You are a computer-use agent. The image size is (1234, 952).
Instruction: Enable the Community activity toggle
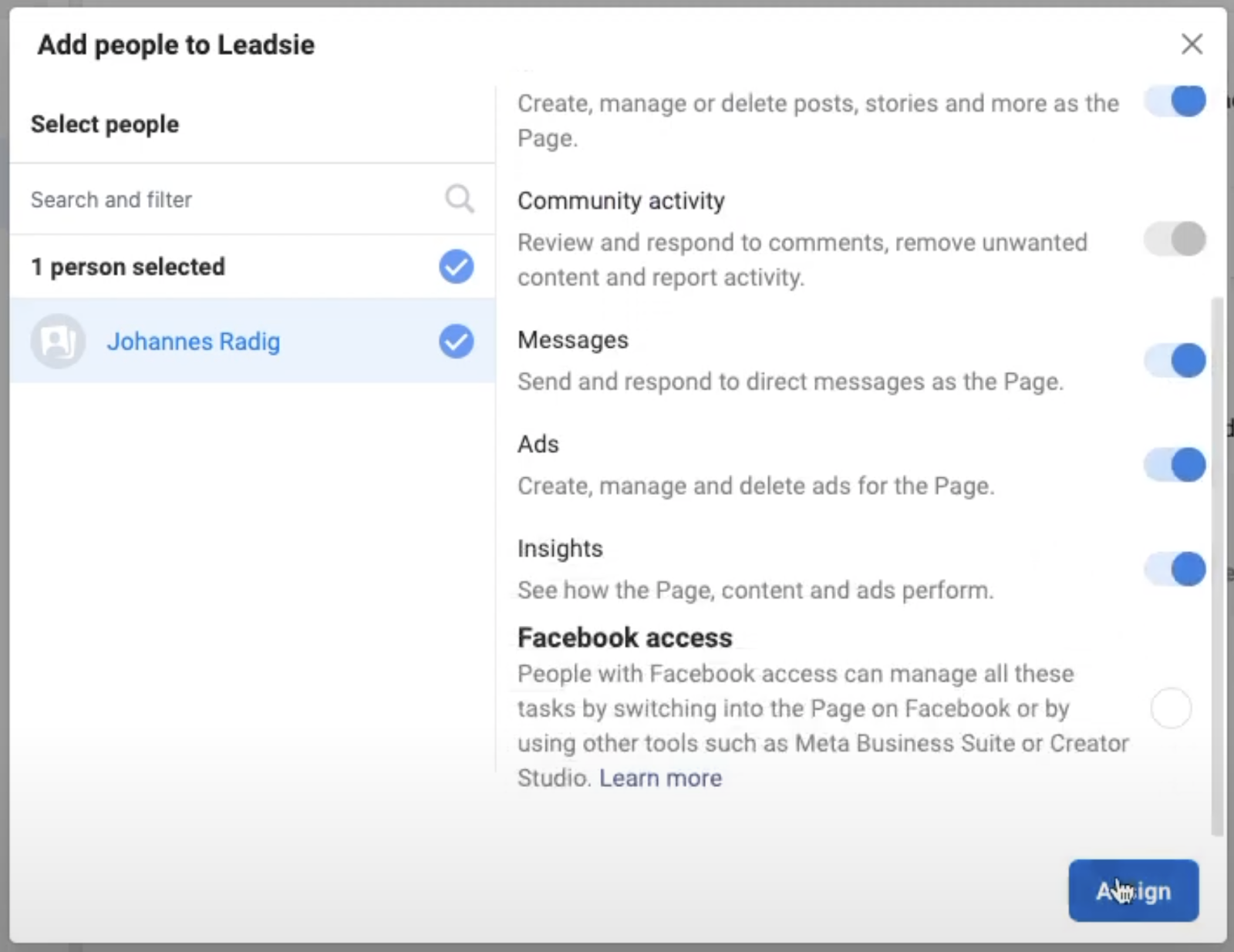[1175, 239]
